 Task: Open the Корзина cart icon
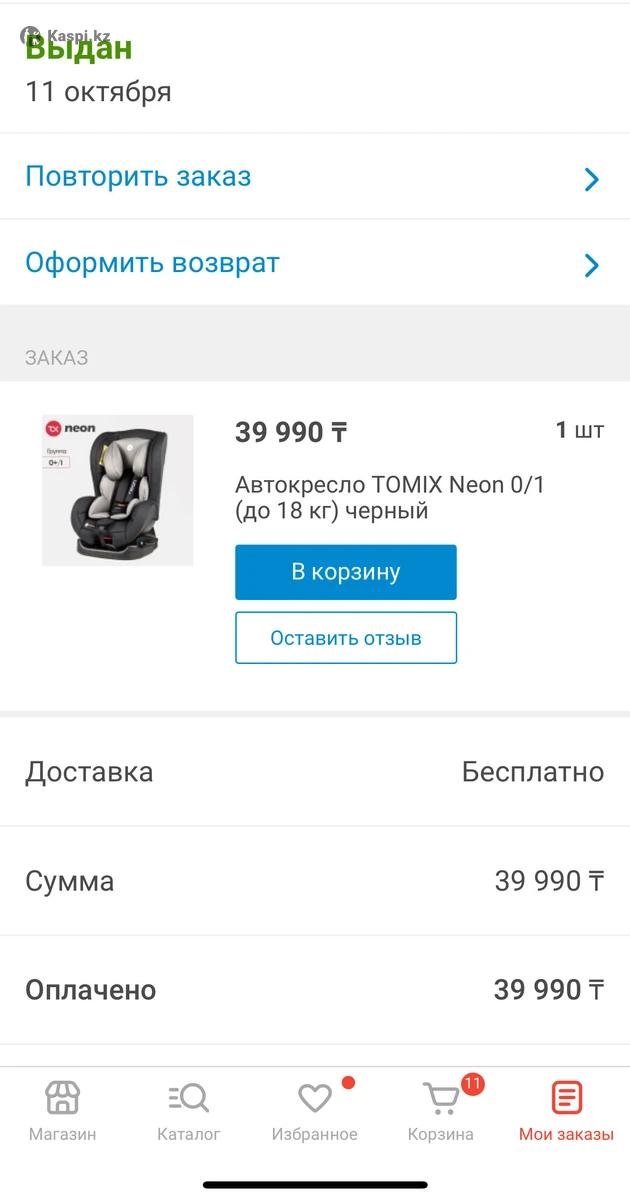point(440,1100)
